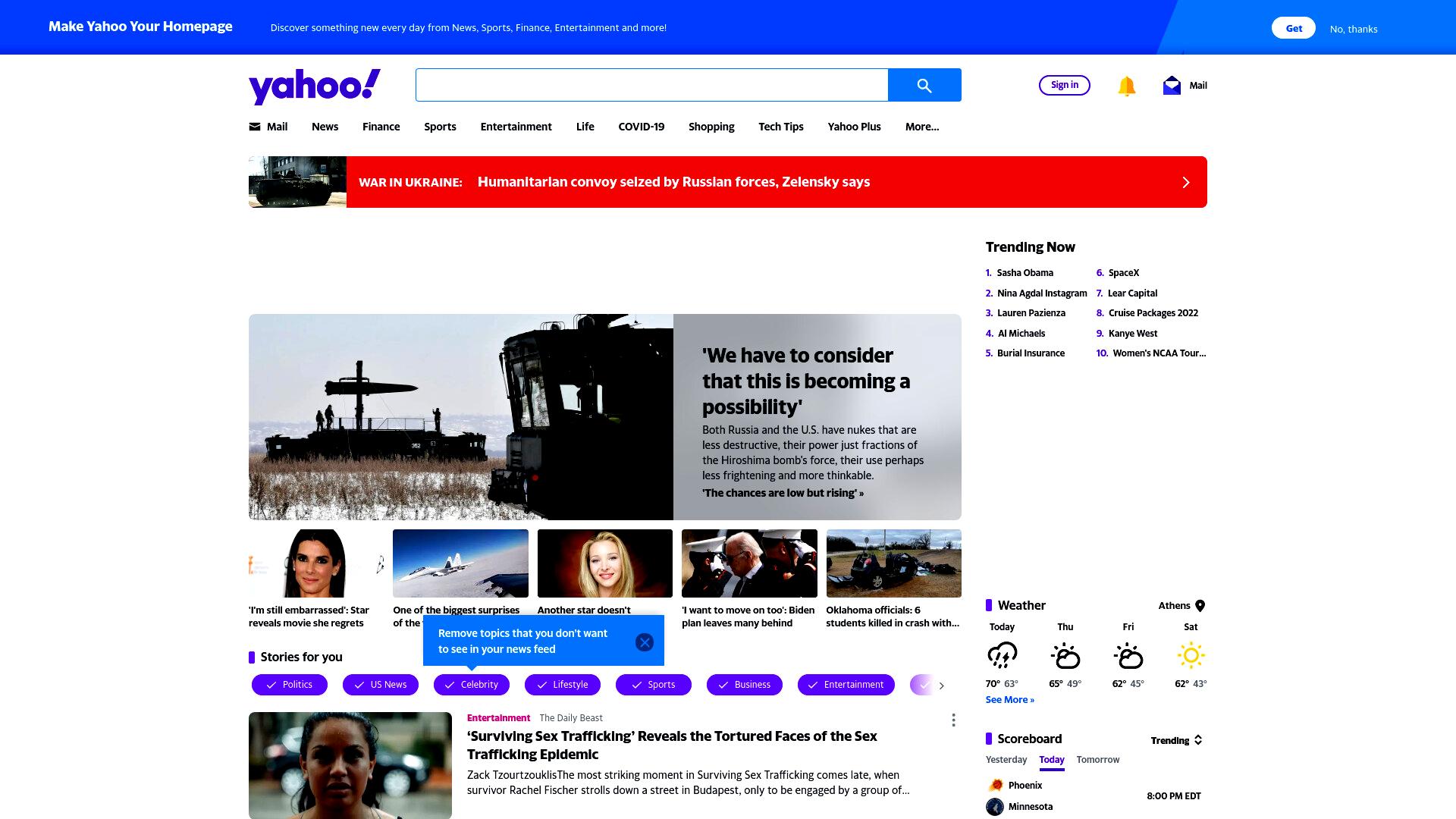Open the Oklahoma crash story thumbnail
The image size is (1456, 819).
coord(894,563)
